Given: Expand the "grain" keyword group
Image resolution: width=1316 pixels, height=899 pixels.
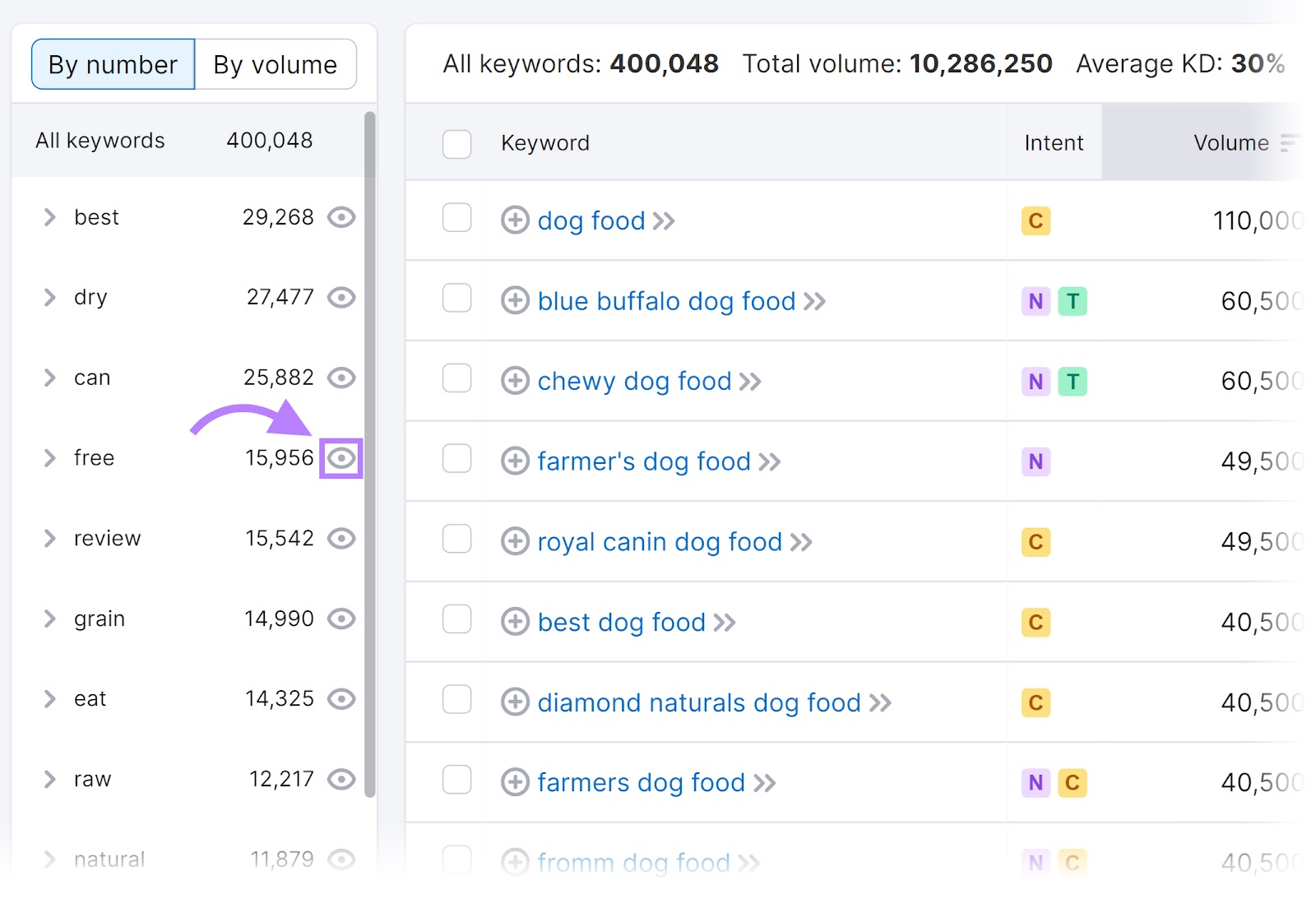Looking at the screenshot, I should click(x=49, y=619).
